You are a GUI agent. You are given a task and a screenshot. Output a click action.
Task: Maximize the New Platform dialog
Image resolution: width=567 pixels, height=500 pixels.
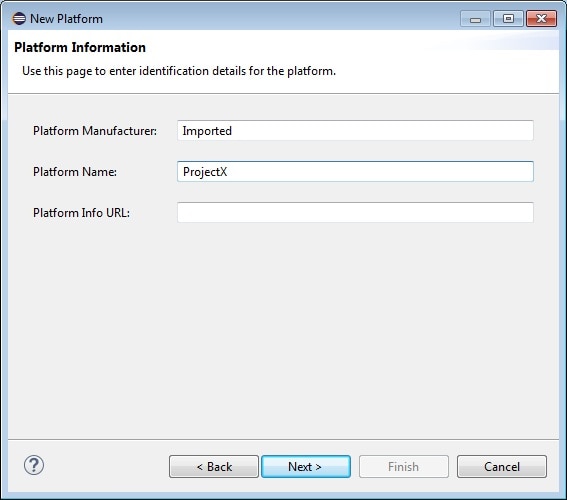(x=508, y=18)
